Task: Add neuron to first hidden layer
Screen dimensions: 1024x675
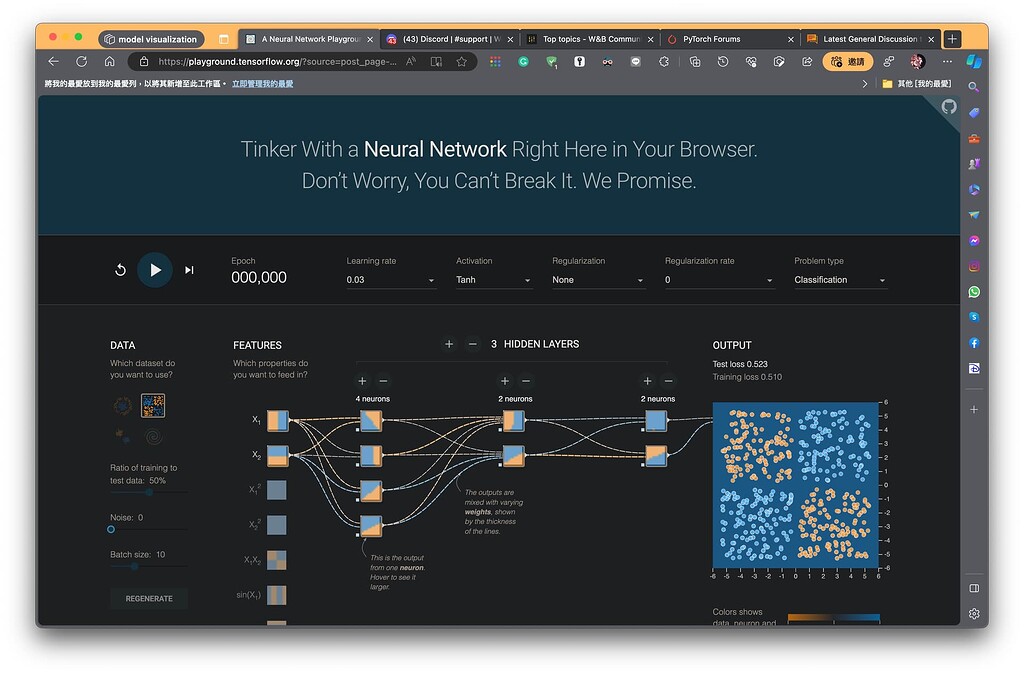Action: (362, 381)
